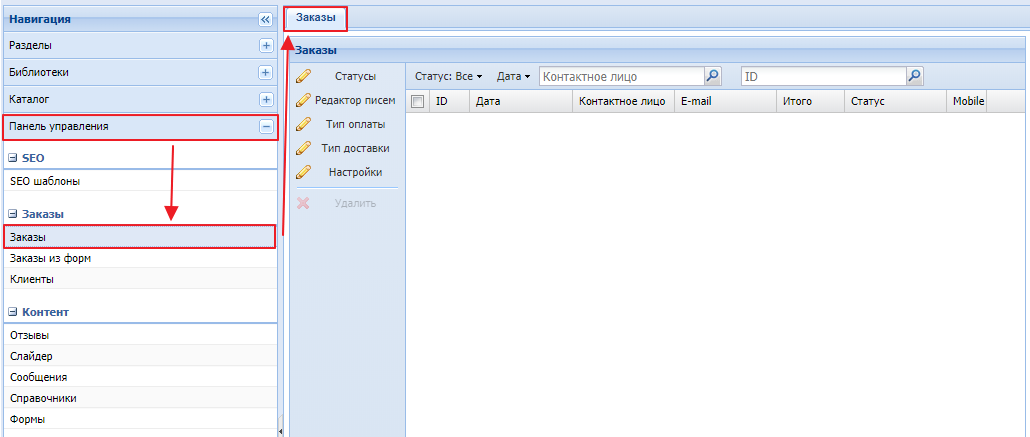The image size is (1030, 437).
Task: Expand the Разделы section
Action: pyautogui.click(x=265, y=46)
